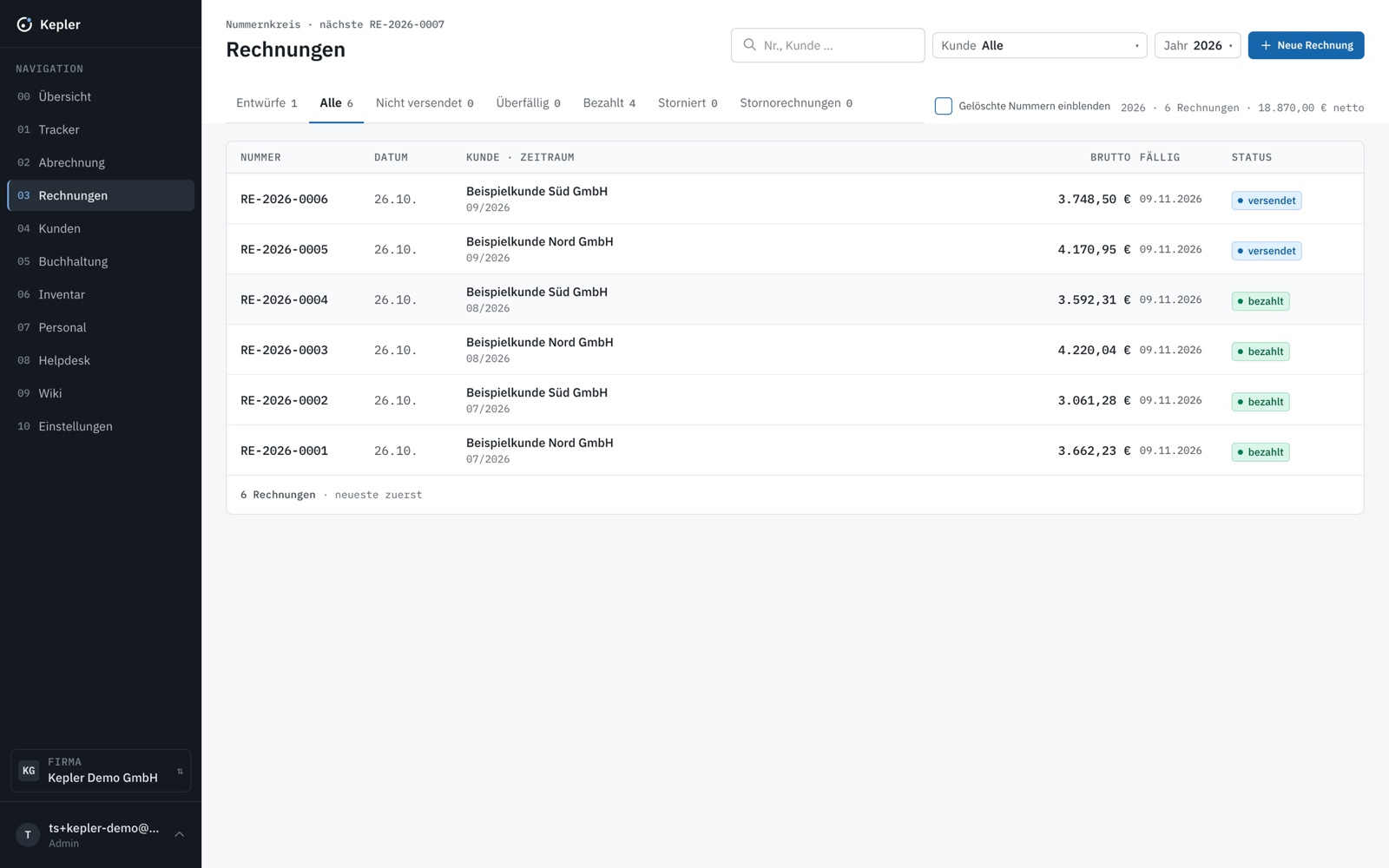Open the Kepler Demo GmbH company selector

coord(101,771)
